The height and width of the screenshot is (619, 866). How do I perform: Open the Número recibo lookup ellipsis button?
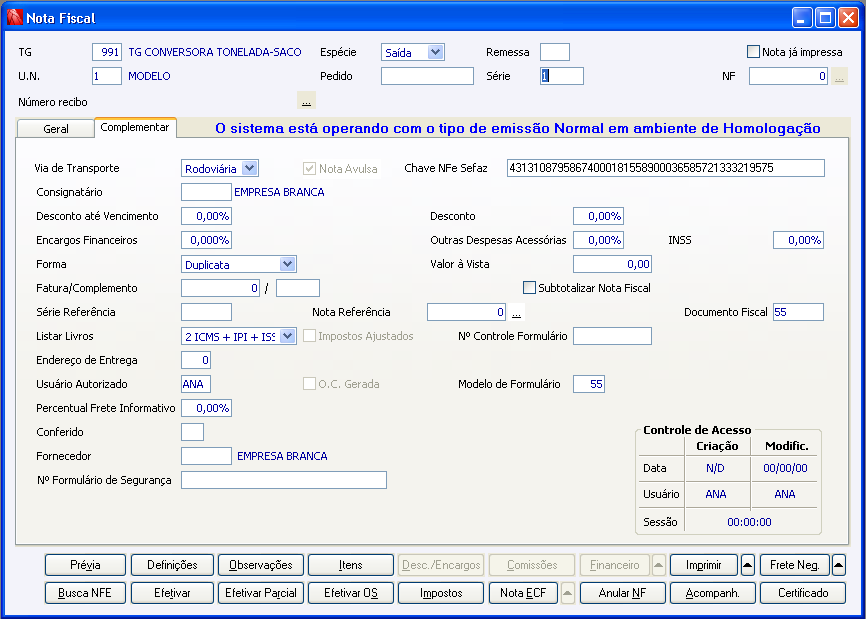tap(307, 100)
